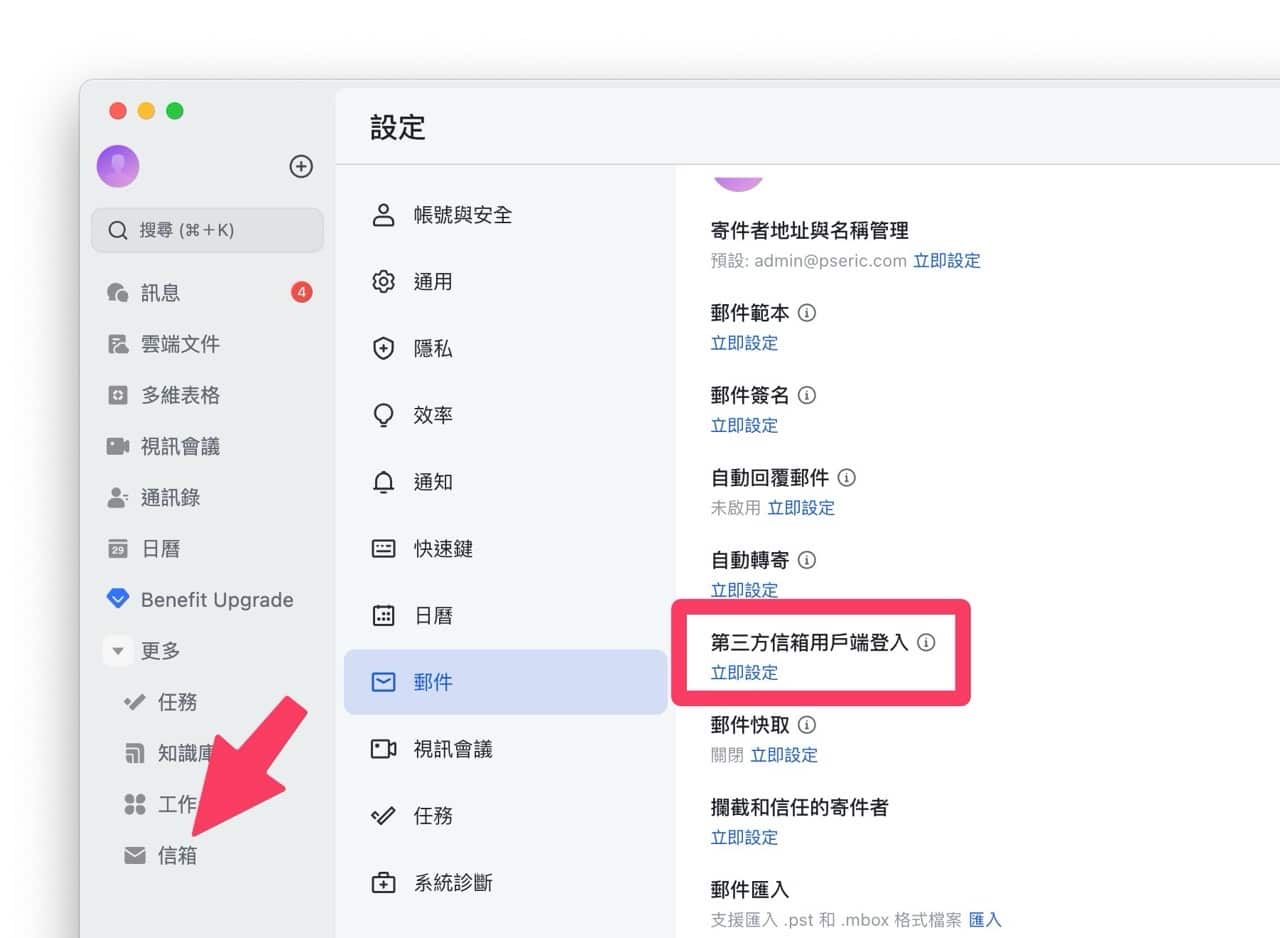Go to 視訊會議 in left sidebar

(x=180, y=446)
